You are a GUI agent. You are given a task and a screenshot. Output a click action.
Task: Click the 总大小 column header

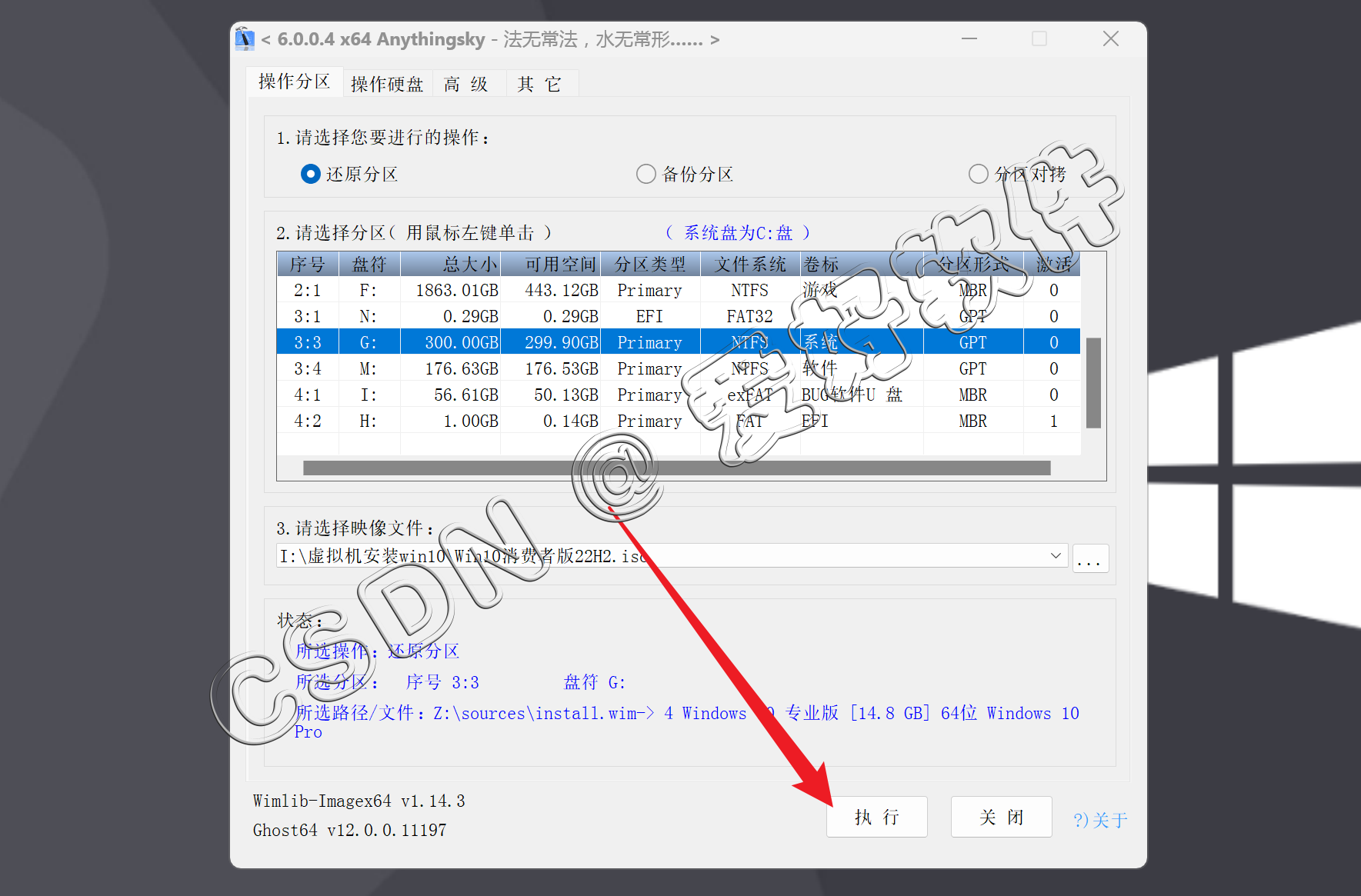(451, 265)
